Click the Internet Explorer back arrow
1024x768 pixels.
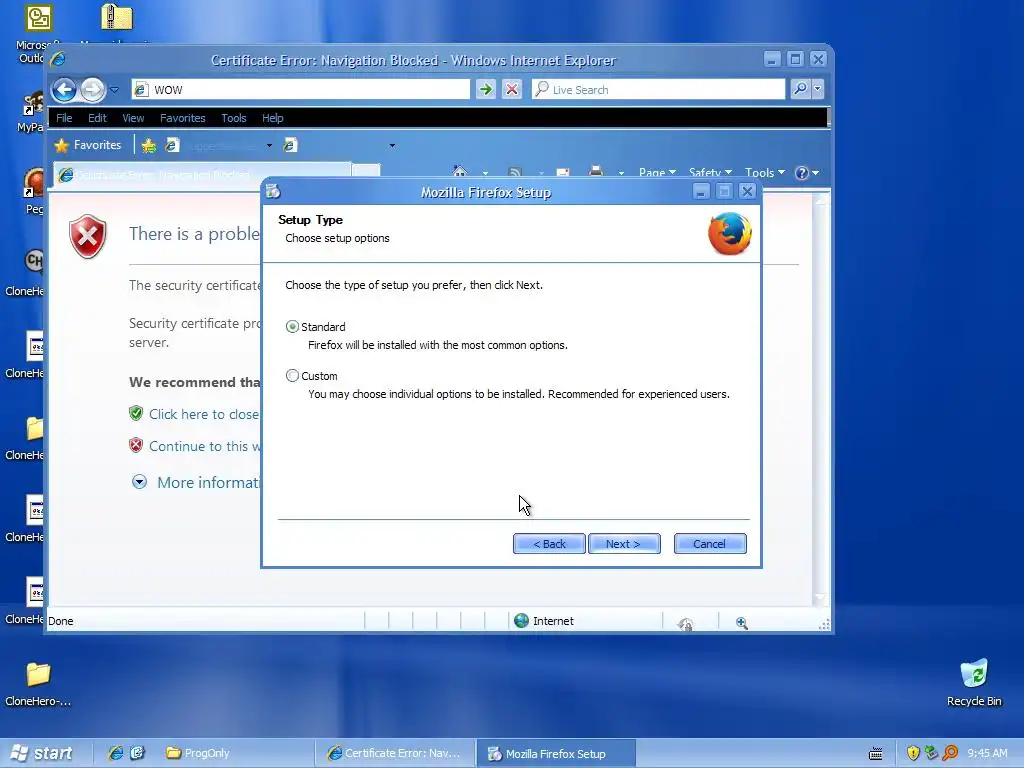coord(65,89)
